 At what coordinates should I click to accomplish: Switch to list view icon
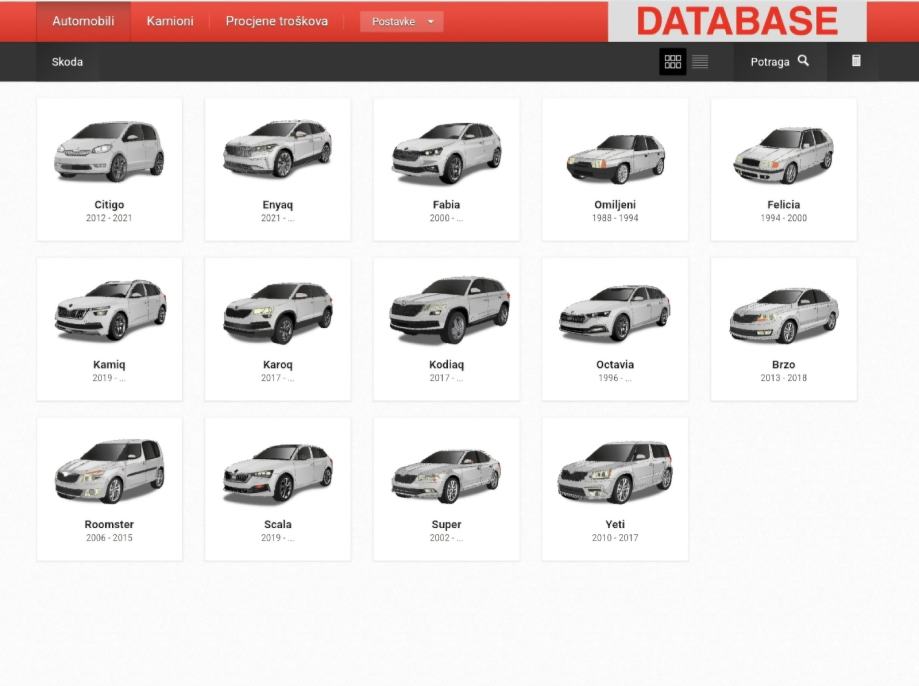coord(700,62)
